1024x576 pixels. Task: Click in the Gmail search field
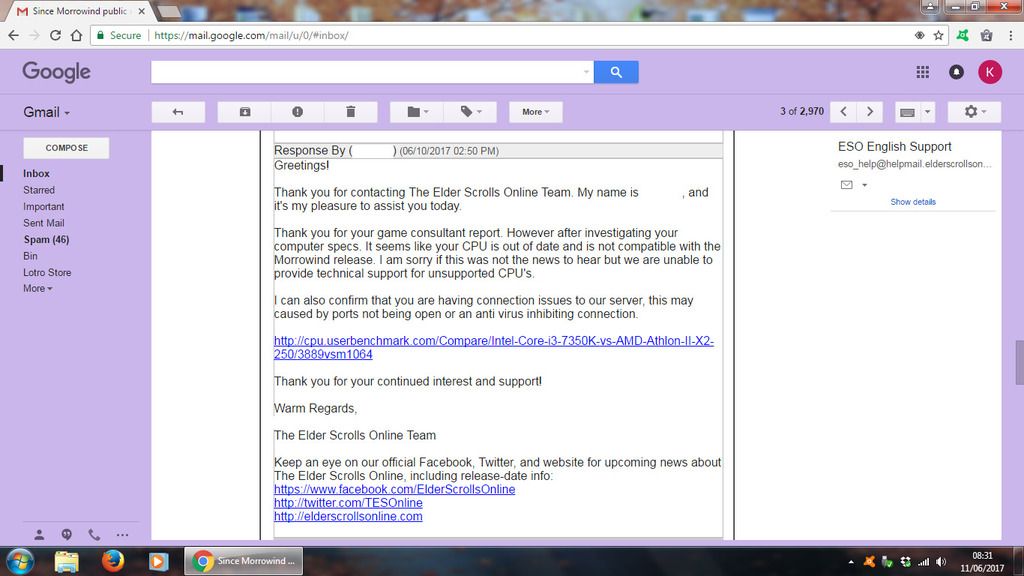pos(370,72)
